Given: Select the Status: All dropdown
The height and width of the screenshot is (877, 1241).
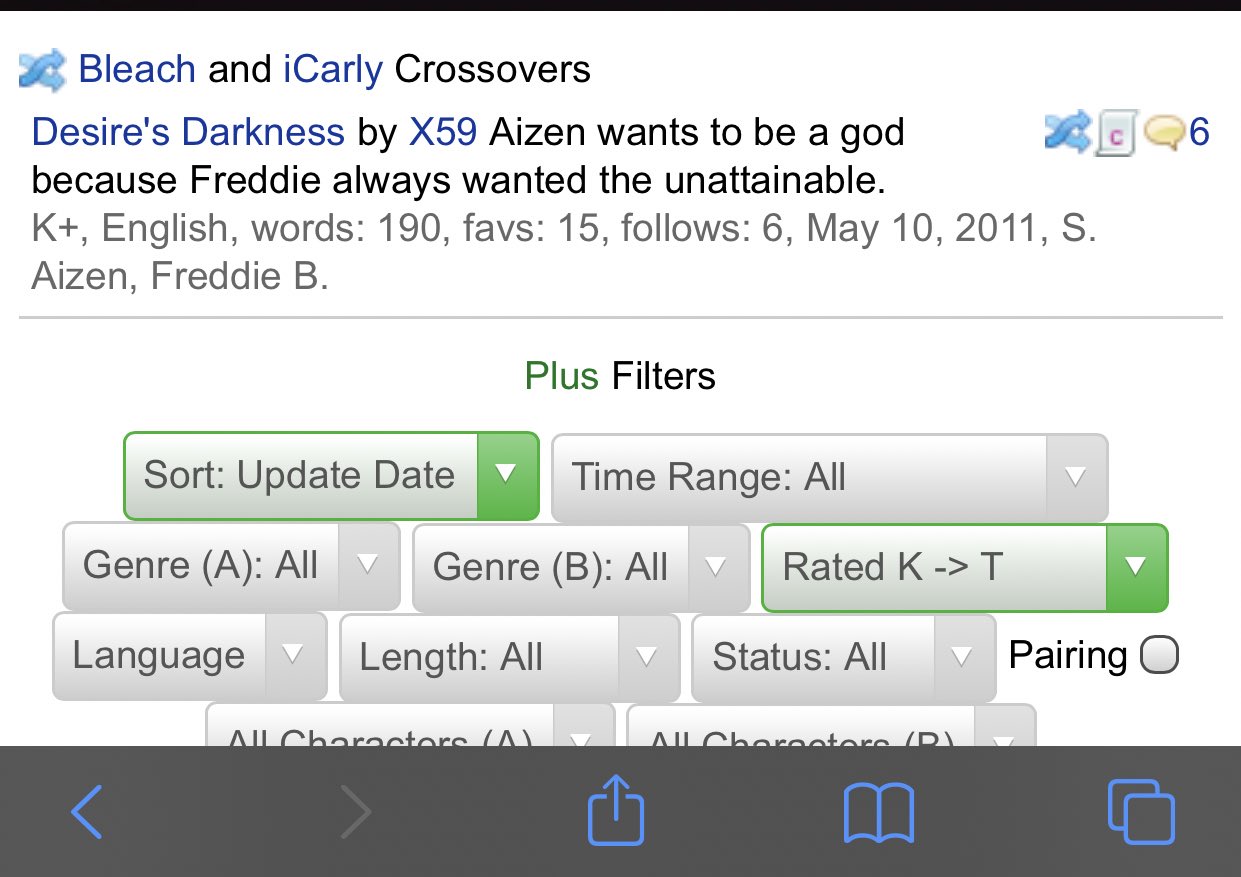Looking at the screenshot, I should (843, 657).
